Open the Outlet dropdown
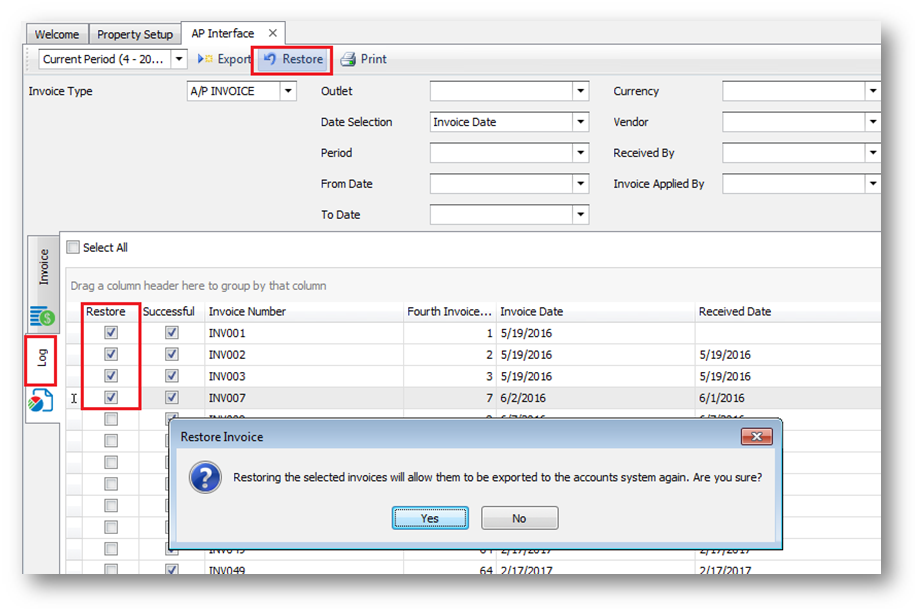Screen dimensions: 915x609 (580, 91)
